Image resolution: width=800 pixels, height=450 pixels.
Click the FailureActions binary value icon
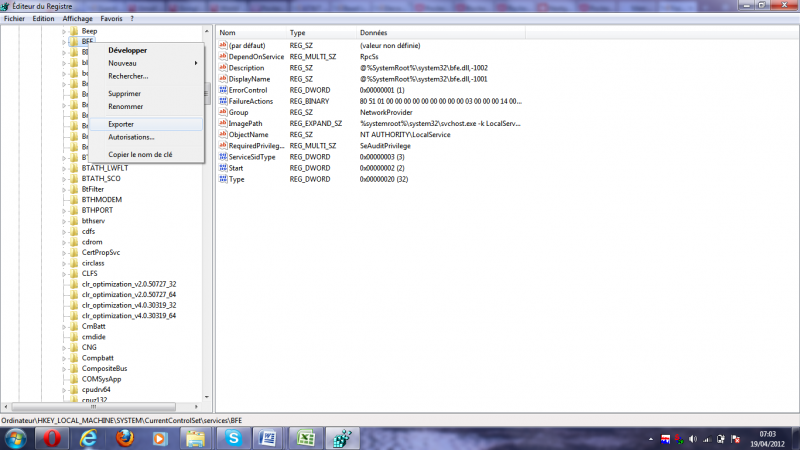(x=223, y=101)
